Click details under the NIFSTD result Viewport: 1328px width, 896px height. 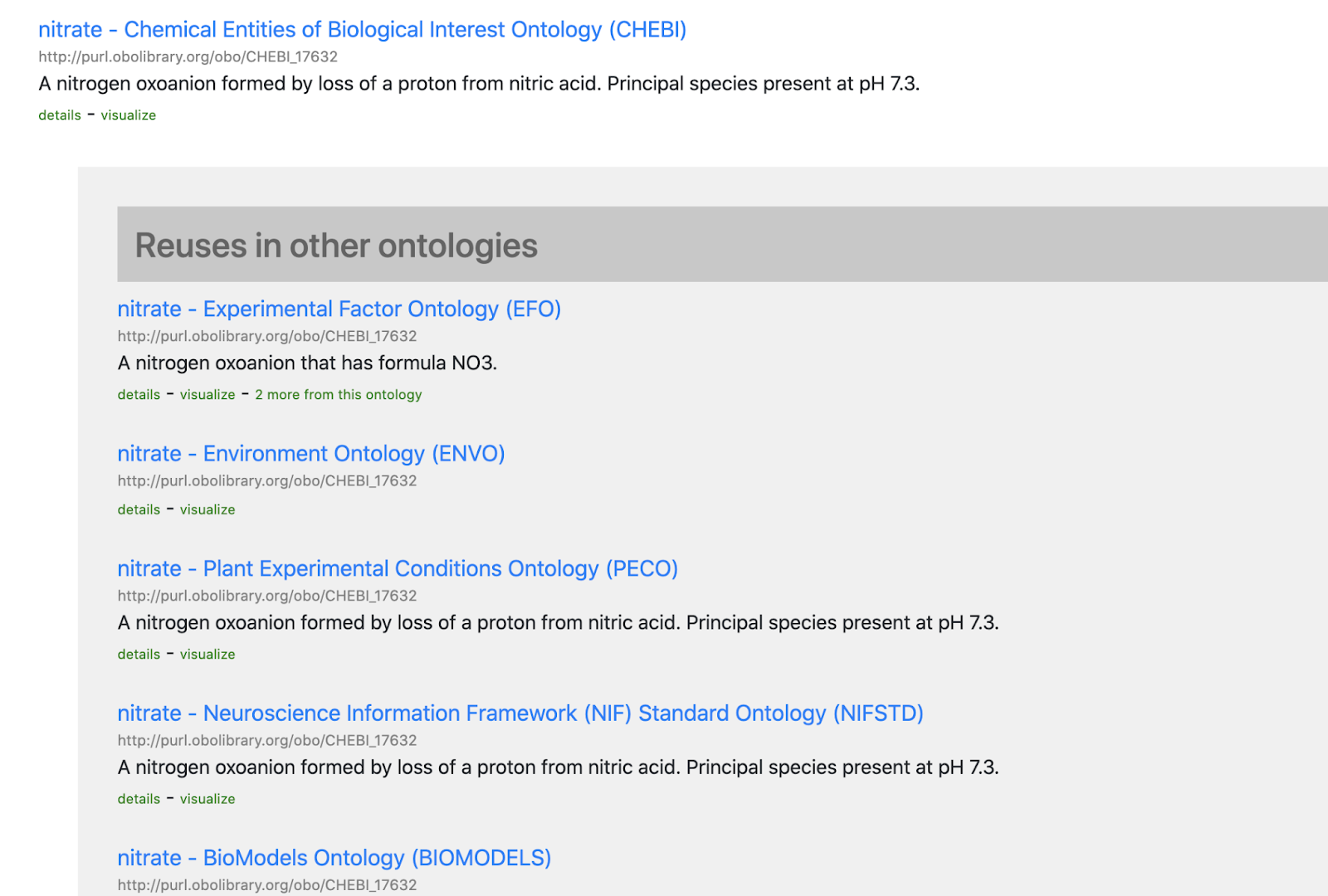(139, 799)
